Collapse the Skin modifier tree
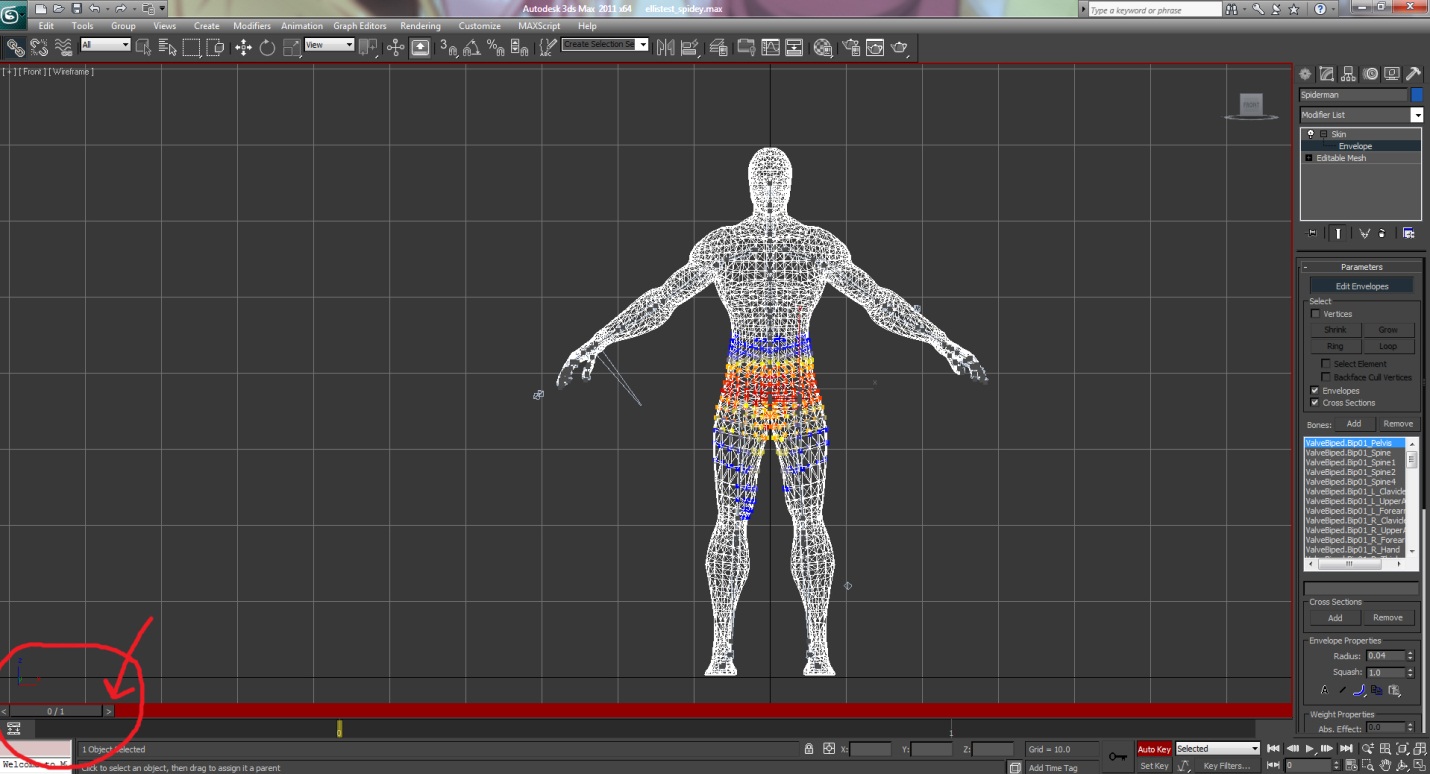The image size is (1430, 774). pos(1323,134)
